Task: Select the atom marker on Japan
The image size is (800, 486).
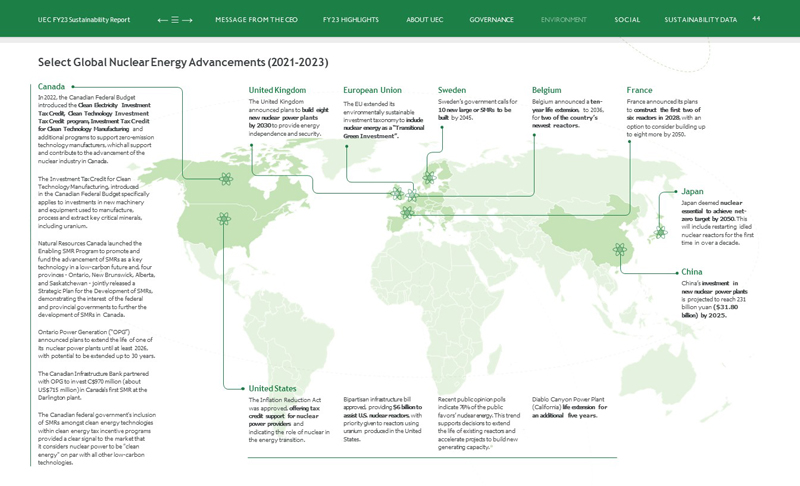Action: click(660, 232)
